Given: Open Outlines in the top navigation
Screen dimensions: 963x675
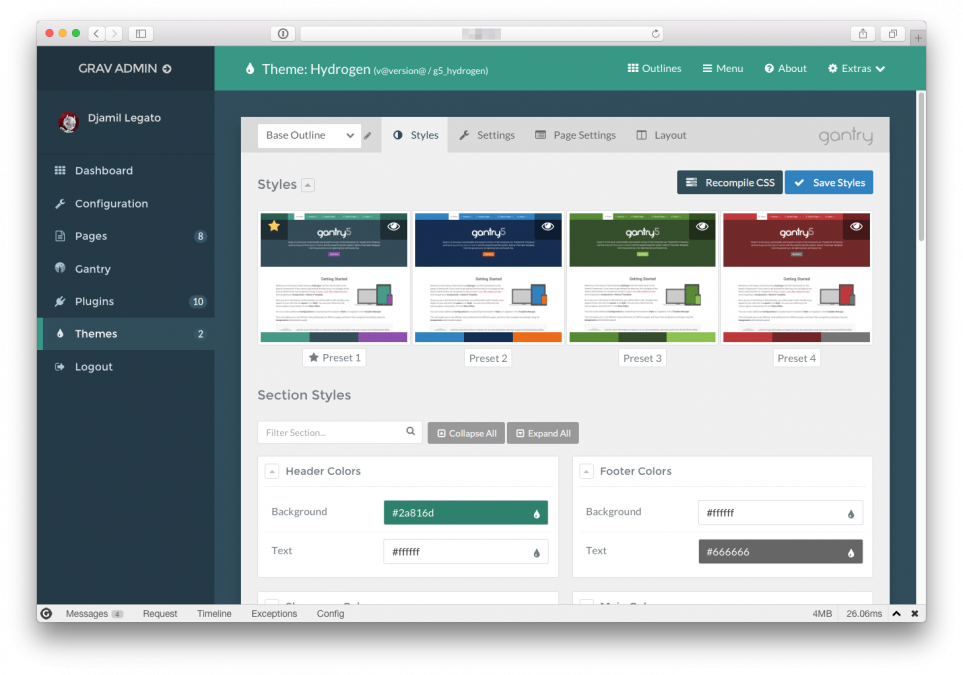Looking at the screenshot, I should click(654, 69).
